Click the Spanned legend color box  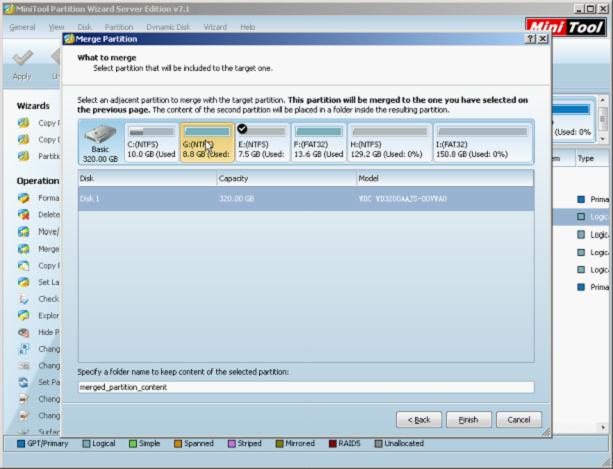178,444
